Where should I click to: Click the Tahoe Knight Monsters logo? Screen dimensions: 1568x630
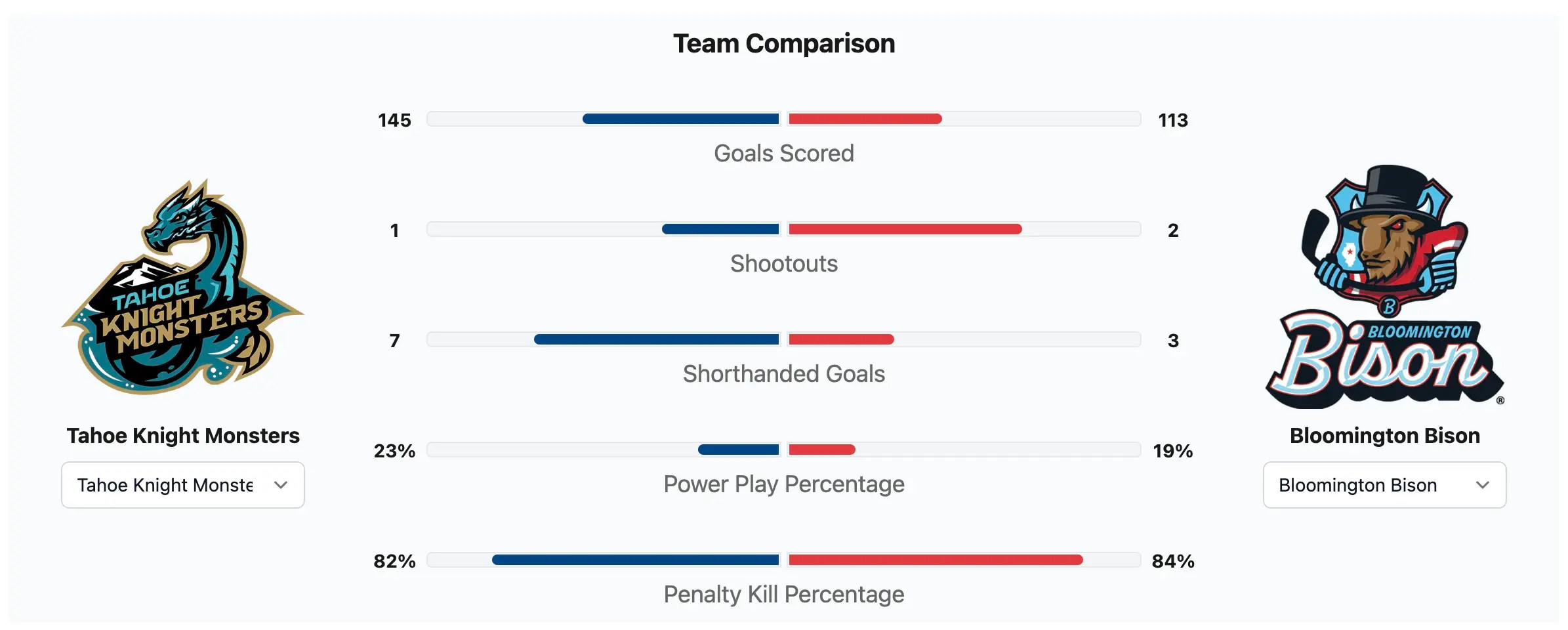(182, 287)
